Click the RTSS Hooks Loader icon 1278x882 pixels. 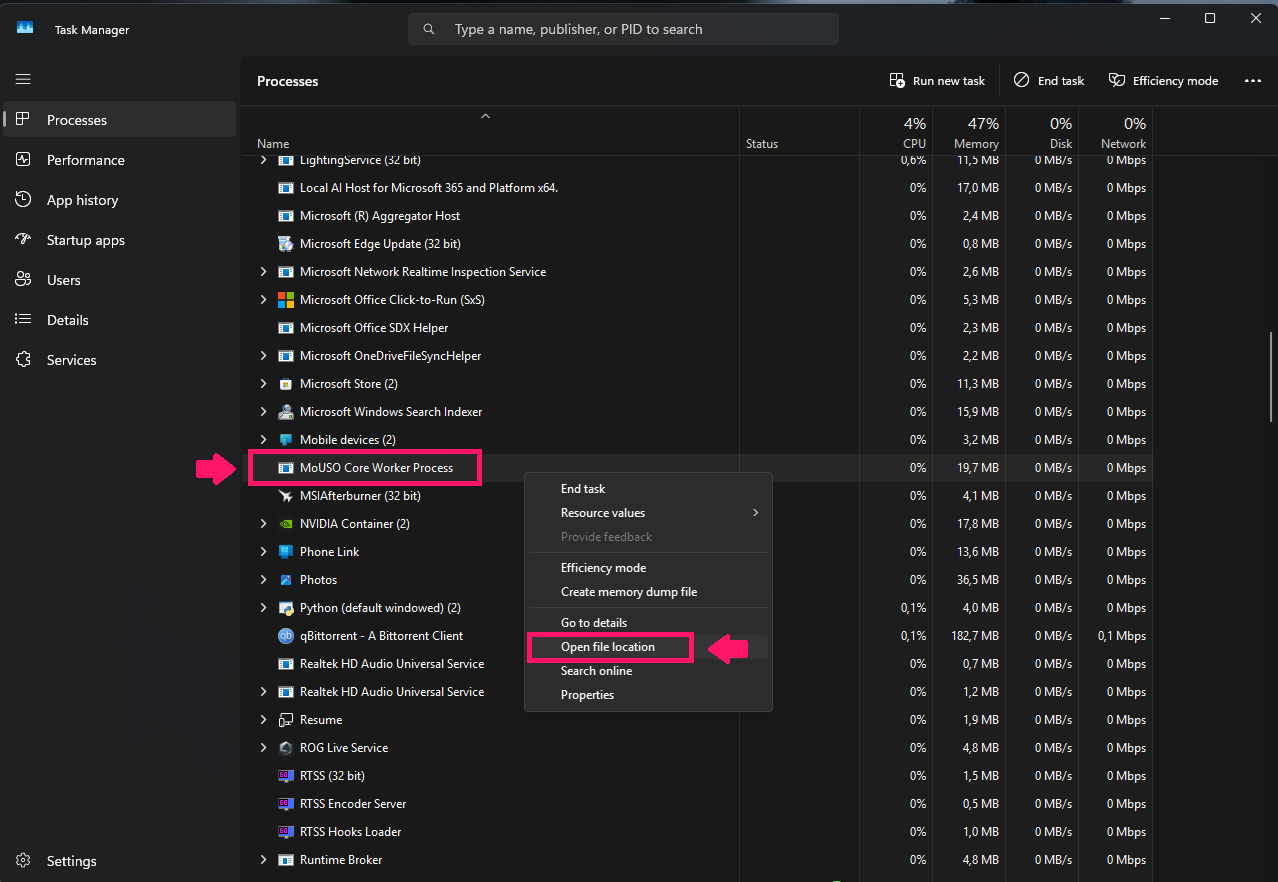285,832
